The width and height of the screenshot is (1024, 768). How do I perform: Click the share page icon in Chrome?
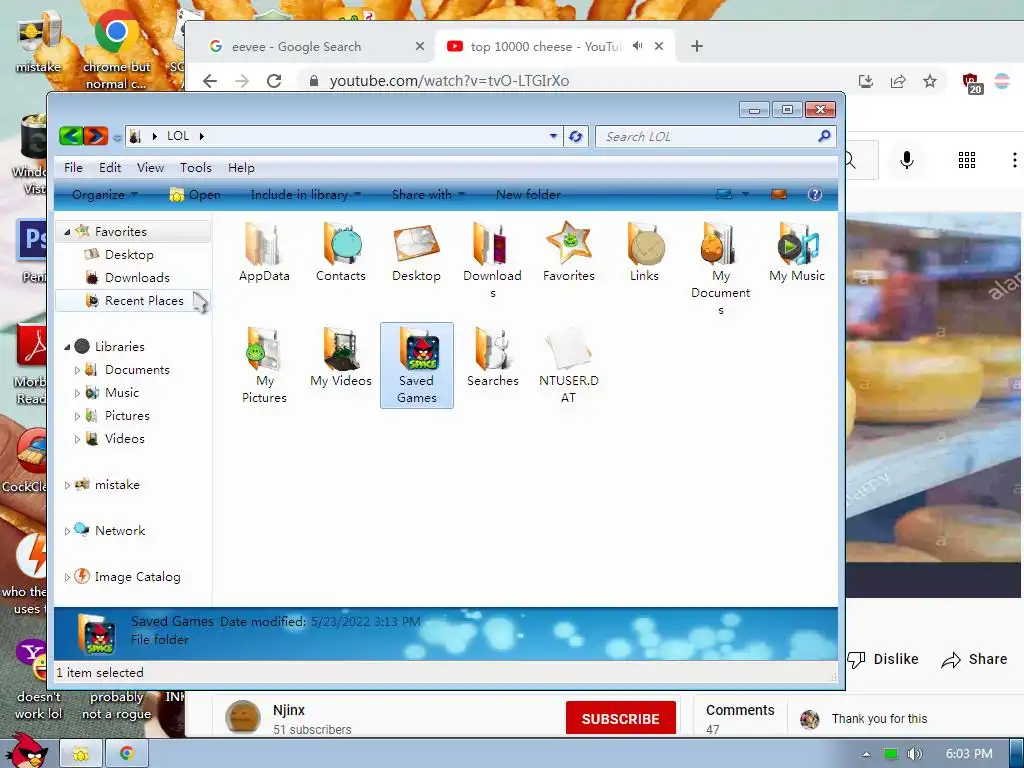point(898,81)
